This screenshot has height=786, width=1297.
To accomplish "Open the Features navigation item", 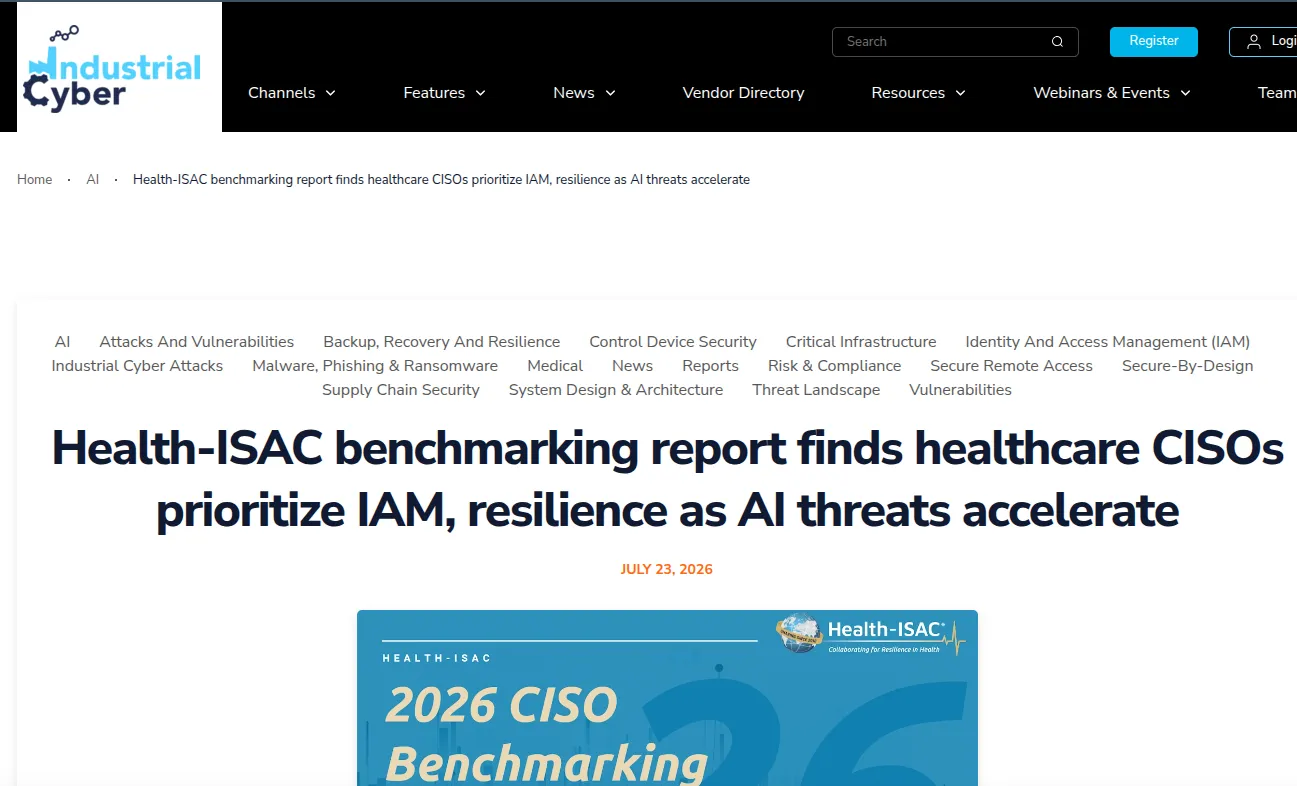I will (434, 93).
